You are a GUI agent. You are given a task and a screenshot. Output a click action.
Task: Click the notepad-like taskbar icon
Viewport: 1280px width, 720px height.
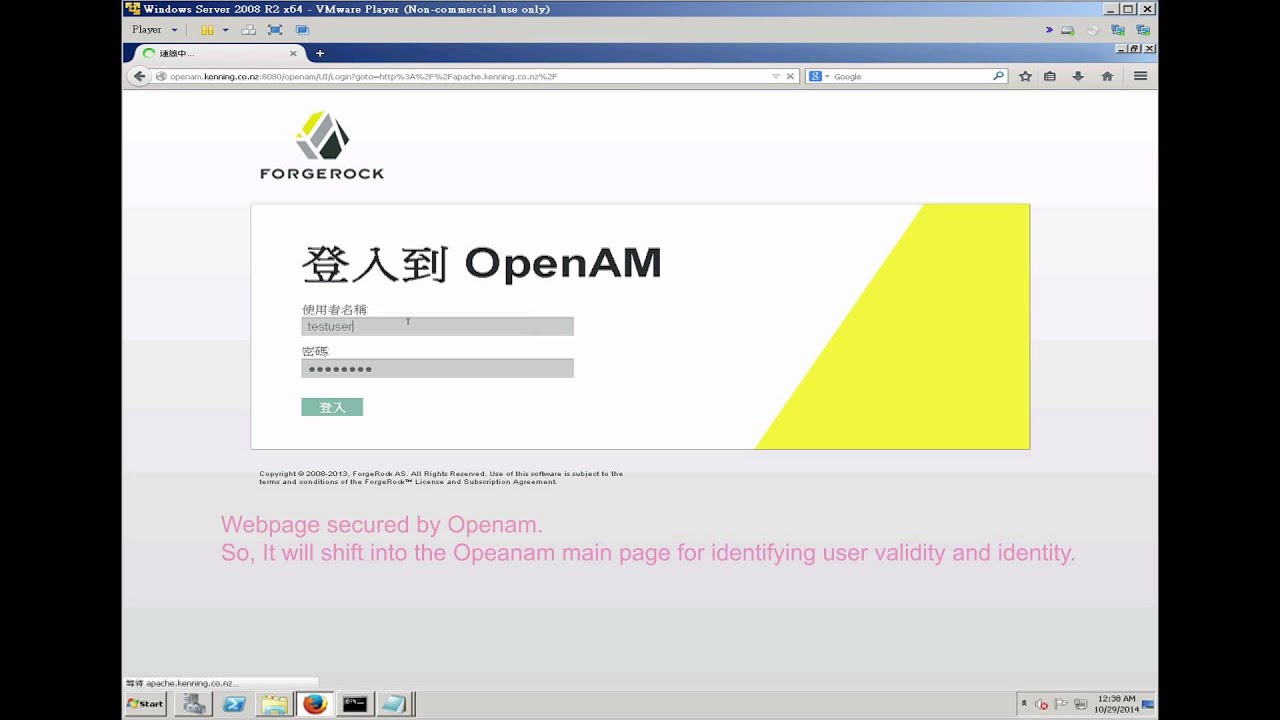coord(394,704)
